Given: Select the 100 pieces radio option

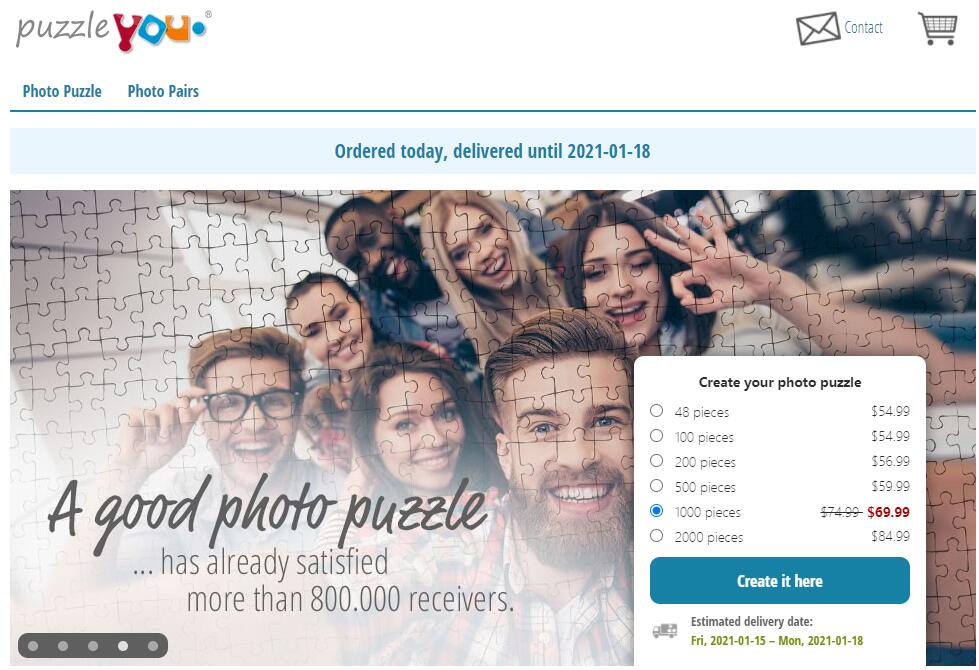Looking at the screenshot, I should (x=656, y=435).
